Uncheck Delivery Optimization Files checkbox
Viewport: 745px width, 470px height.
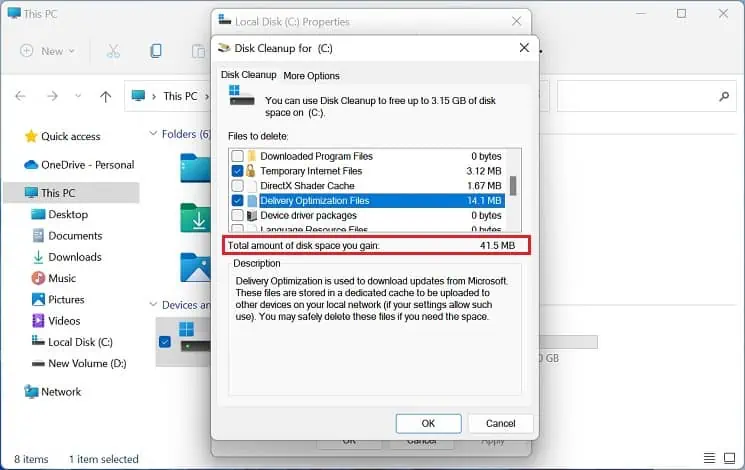click(x=237, y=200)
